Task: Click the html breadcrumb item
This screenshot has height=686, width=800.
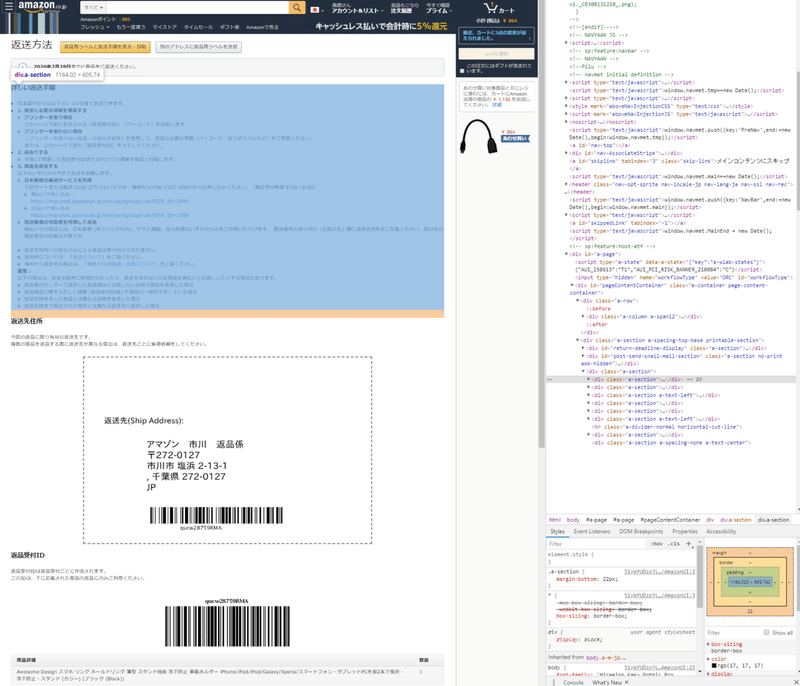Action: (555, 520)
